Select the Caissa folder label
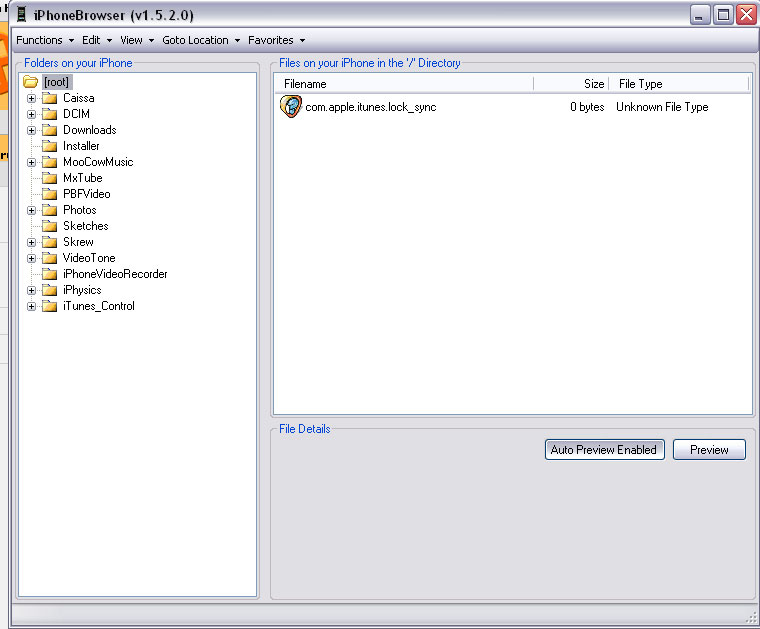Screen dimensions: 760x629 (79, 98)
